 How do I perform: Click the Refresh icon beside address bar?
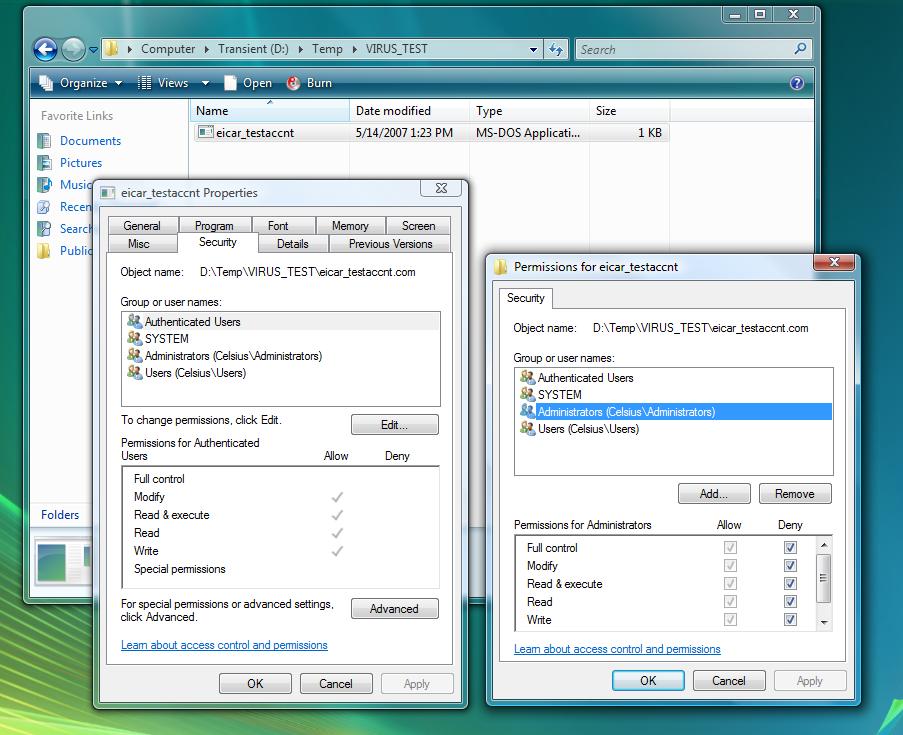point(556,49)
